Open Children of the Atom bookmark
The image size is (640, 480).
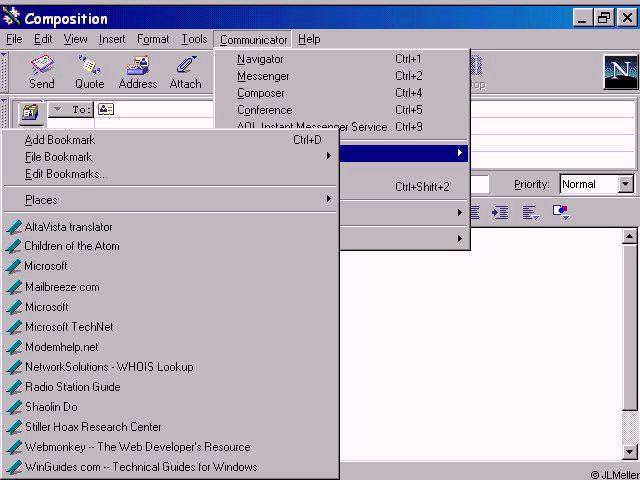tap(72, 246)
